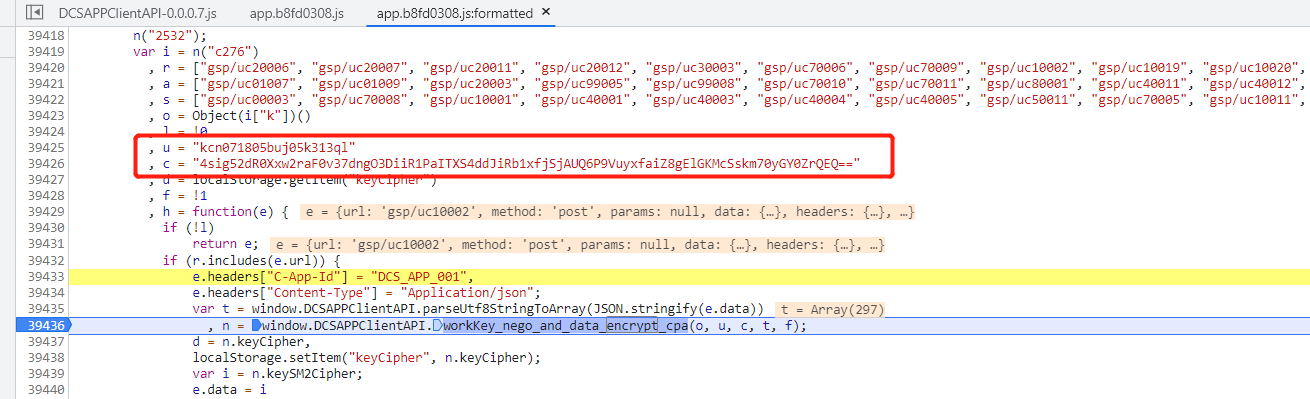Toggle inline breakpoint marker before workKey_nego_and_data_encrypt_cpa
Image resolution: width=1310 pixels, height=399 pixels.
[438, 326]
